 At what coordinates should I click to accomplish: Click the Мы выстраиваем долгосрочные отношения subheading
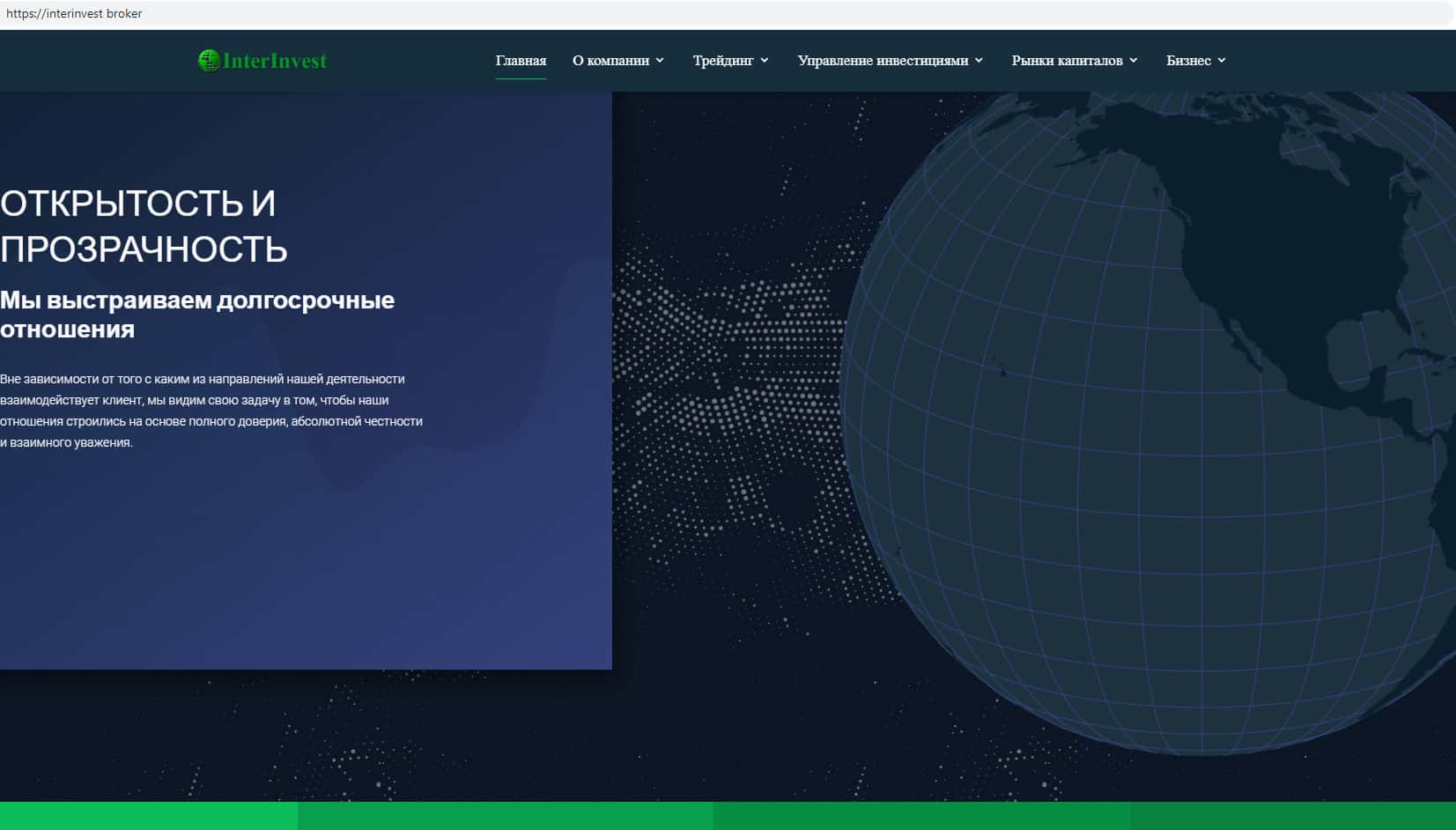196,315
